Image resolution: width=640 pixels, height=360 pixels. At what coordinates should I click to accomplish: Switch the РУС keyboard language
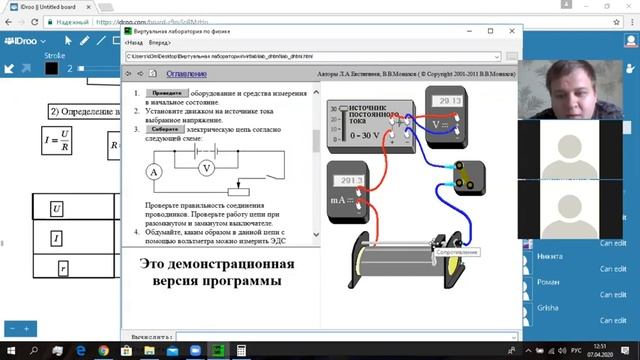576,351
